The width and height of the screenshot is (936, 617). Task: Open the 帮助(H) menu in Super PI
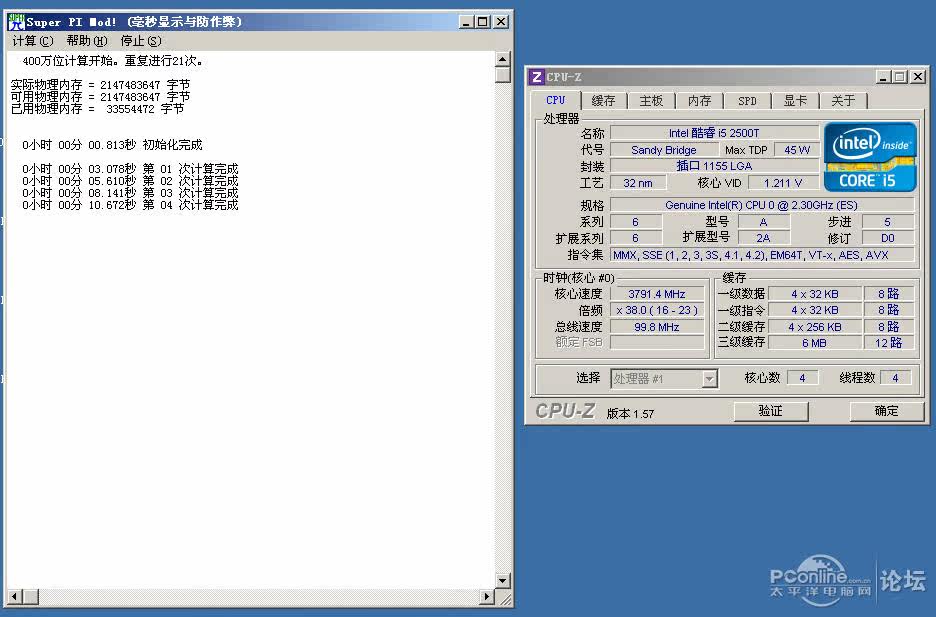click(x=87, y=41)
